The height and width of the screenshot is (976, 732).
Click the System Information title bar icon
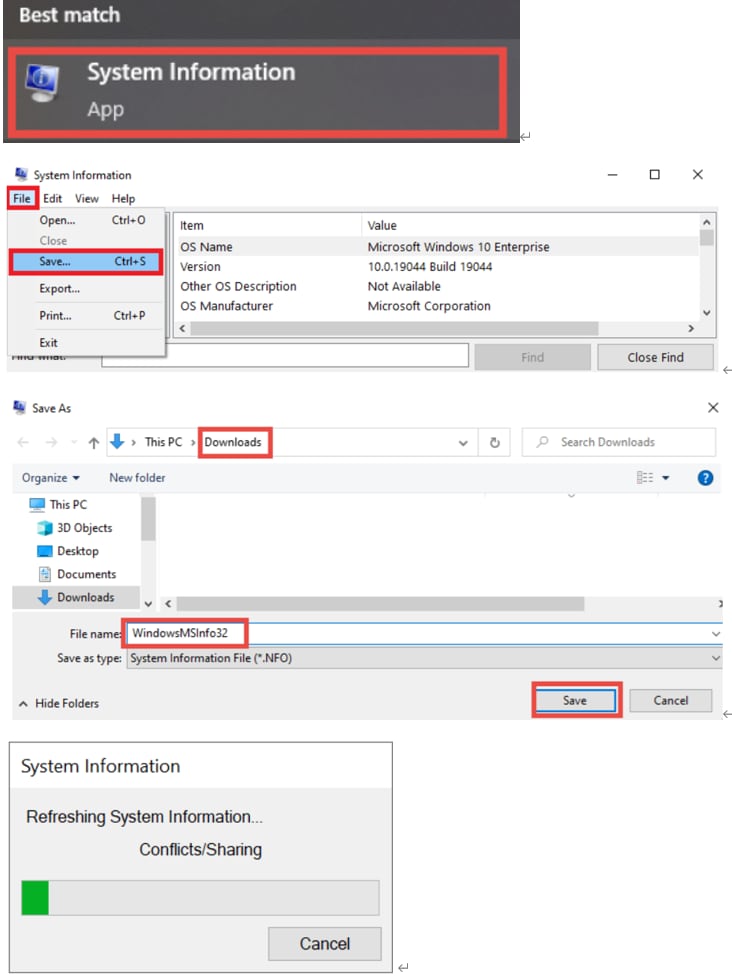[21, 174]
